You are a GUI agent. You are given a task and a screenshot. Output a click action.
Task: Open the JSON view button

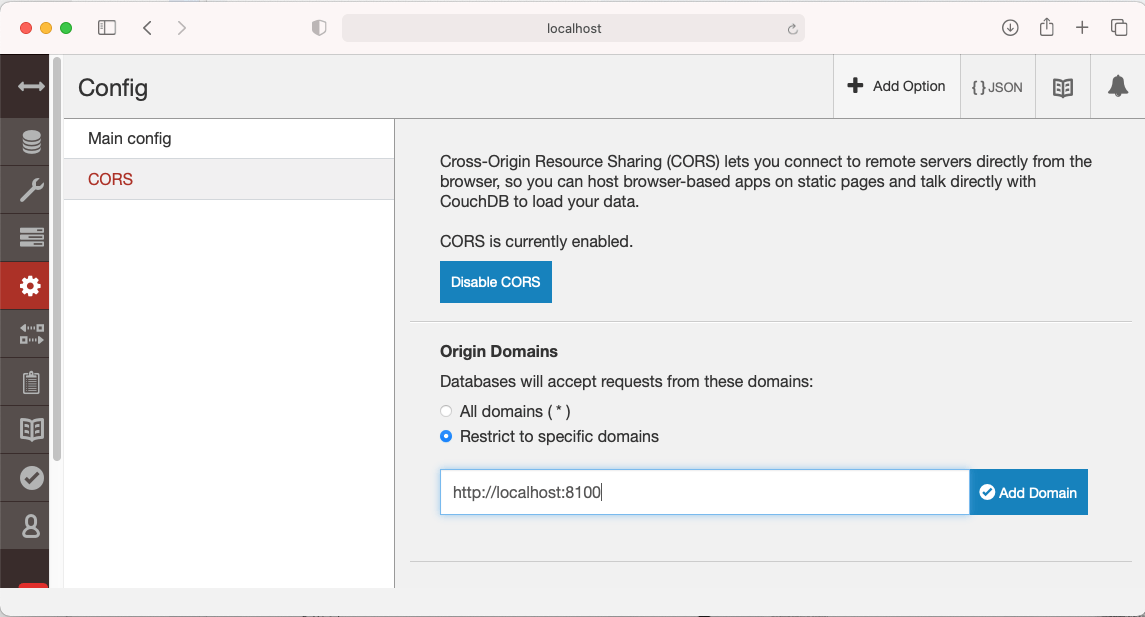pos(997,87)
